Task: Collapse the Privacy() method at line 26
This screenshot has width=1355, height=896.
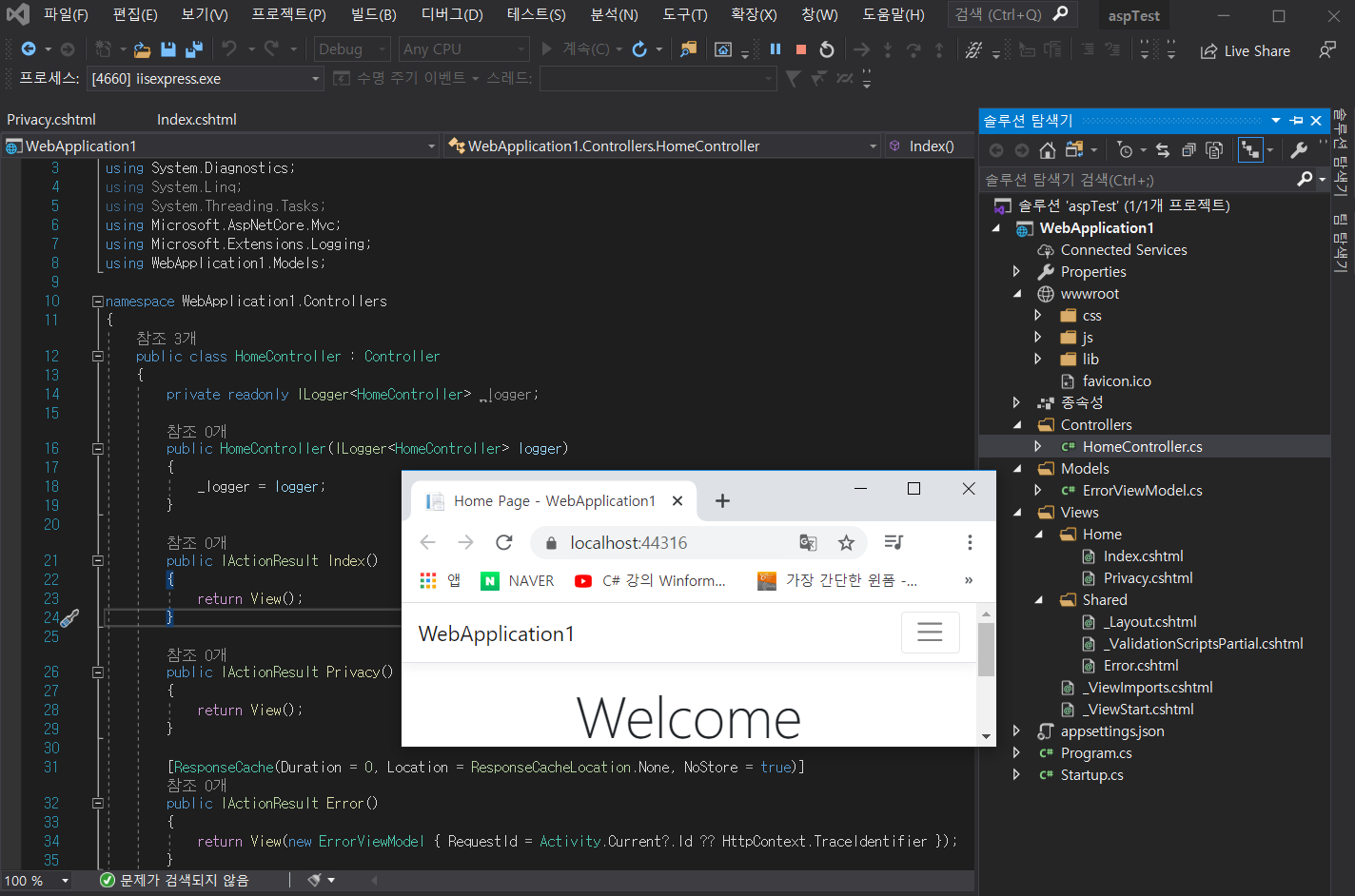Action: point(97,672)
